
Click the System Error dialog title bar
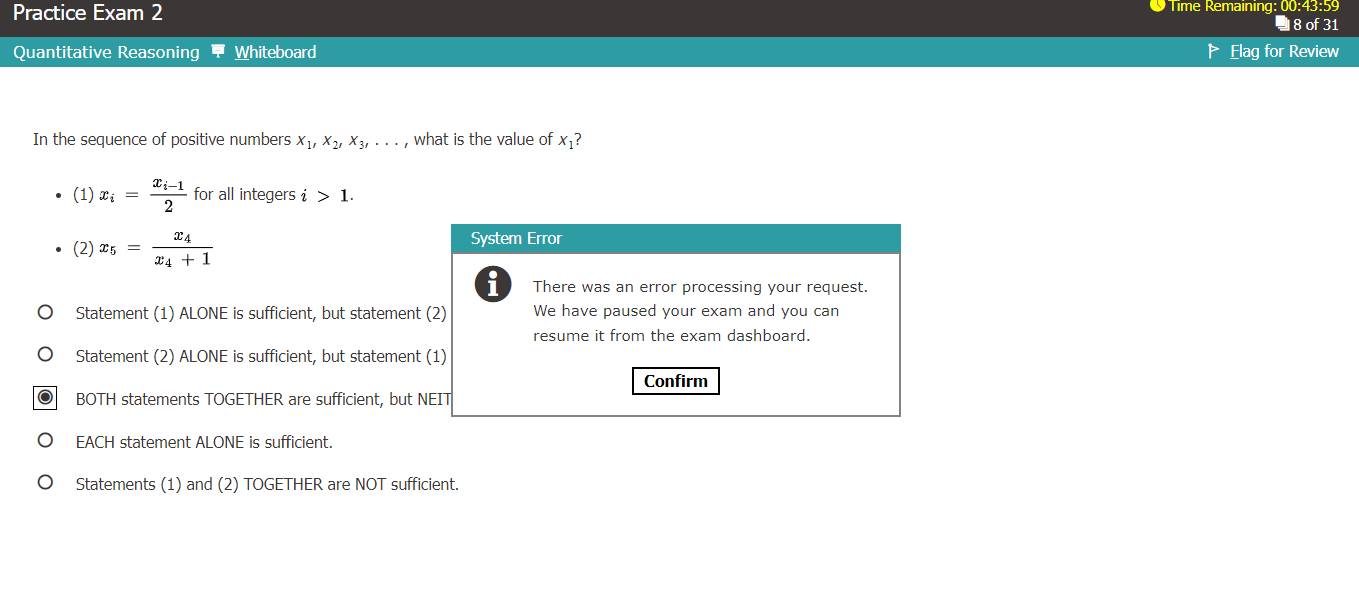pyautogui.click(x=676, y=239)
